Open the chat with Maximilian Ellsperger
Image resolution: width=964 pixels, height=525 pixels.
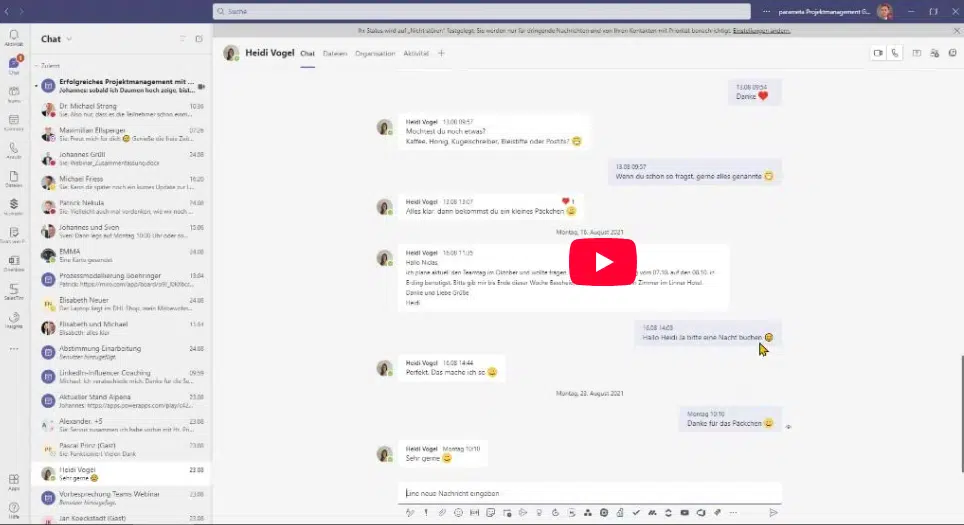pyautogui.click(x=122, y=134)
